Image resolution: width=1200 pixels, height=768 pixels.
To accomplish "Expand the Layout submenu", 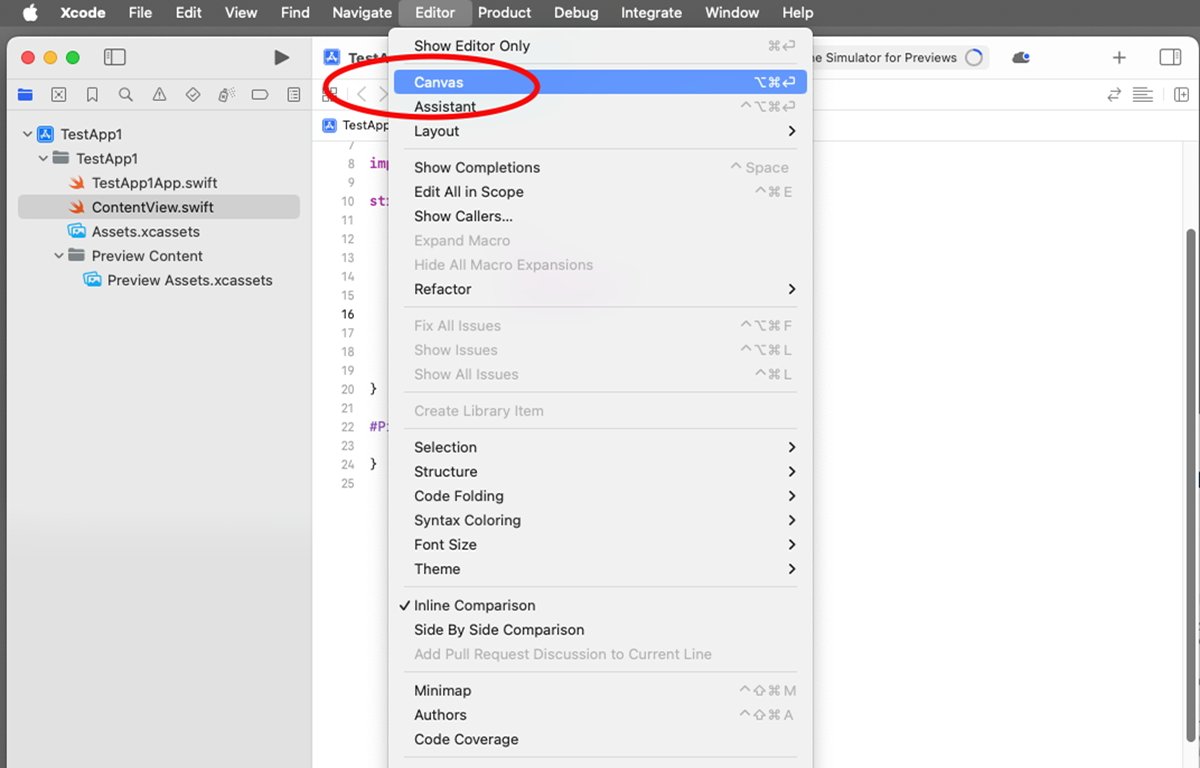I will [x=600, y=131].
